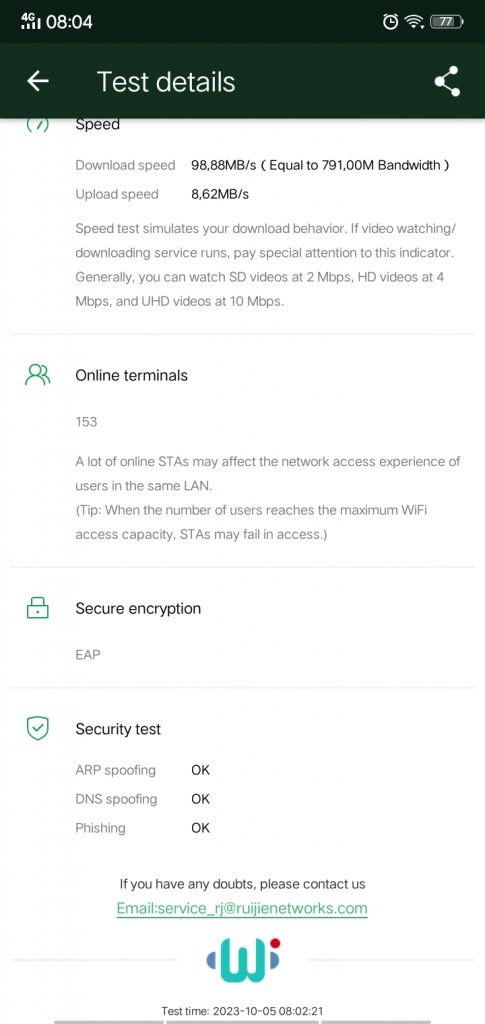Tap the WiFi logo at the bottom
The height and width of the screenshot is (1024, 485).
[x=243, y=959]
